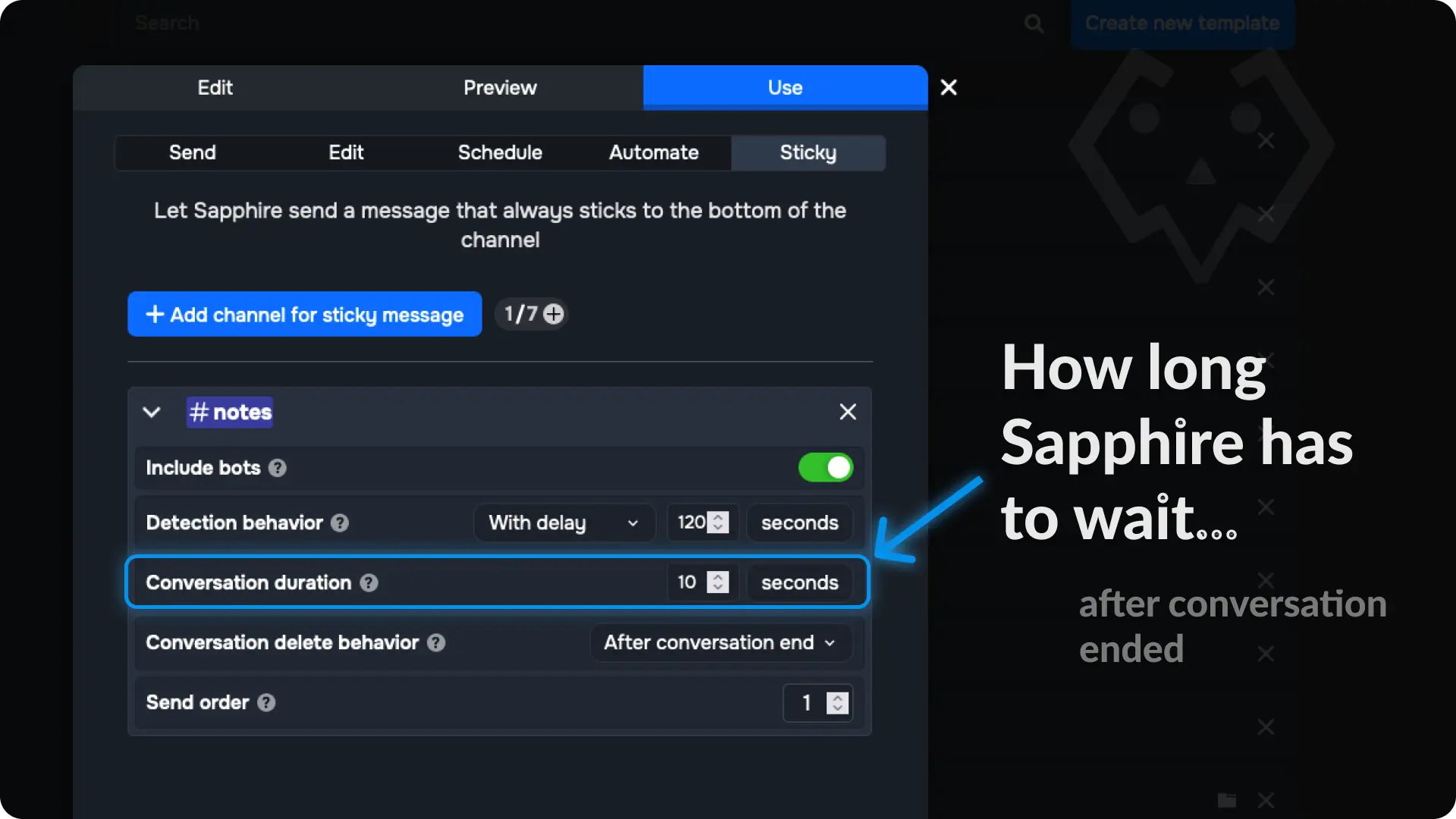
Task: Adjust the conversation duration stepper arrows
Action: (718, 582)
